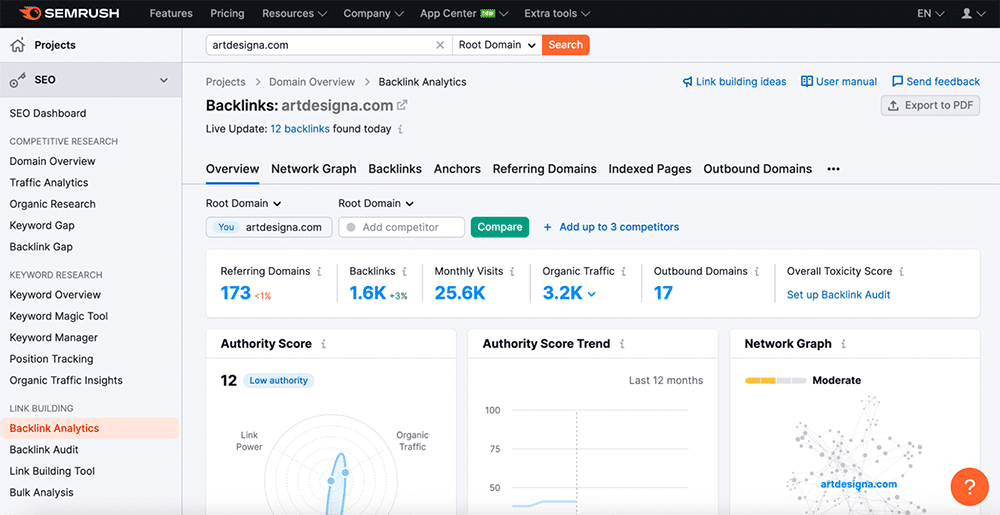Screen dimensions: 1000x515
Task: Open the EN language selector
Action: (931, 13)
